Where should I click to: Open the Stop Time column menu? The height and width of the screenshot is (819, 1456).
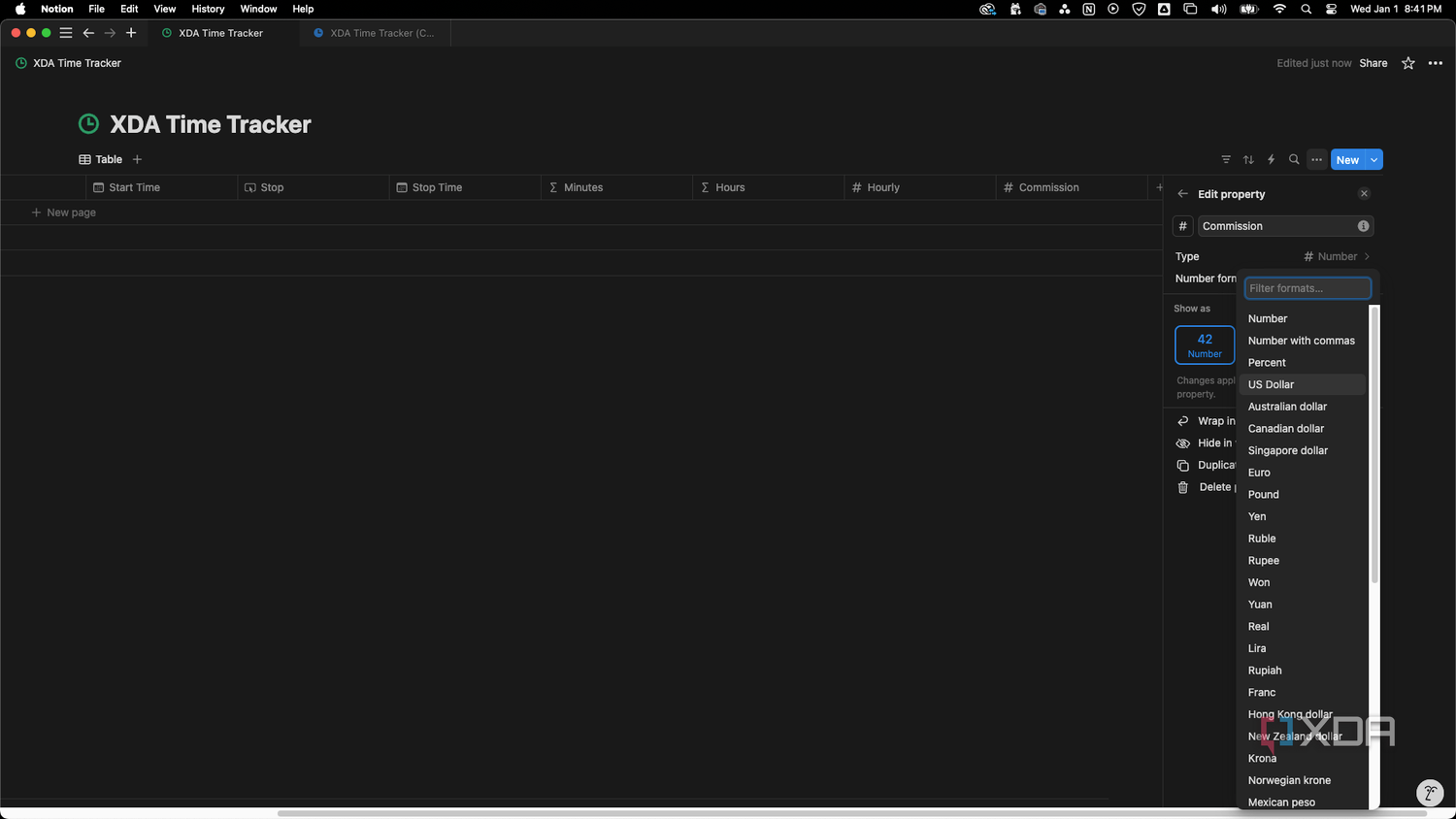(465, 187)
